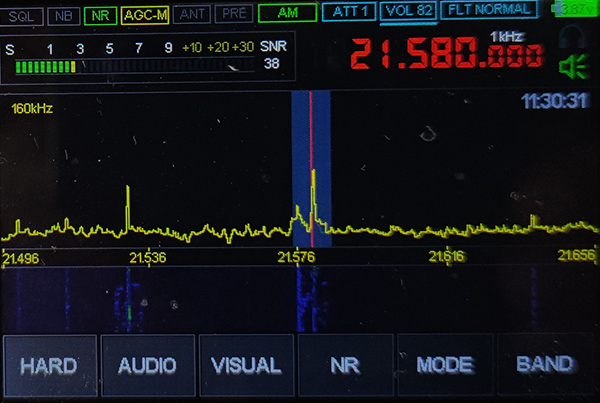
Task: Tap the S-meter signal bar
Action: click(135, 67)
